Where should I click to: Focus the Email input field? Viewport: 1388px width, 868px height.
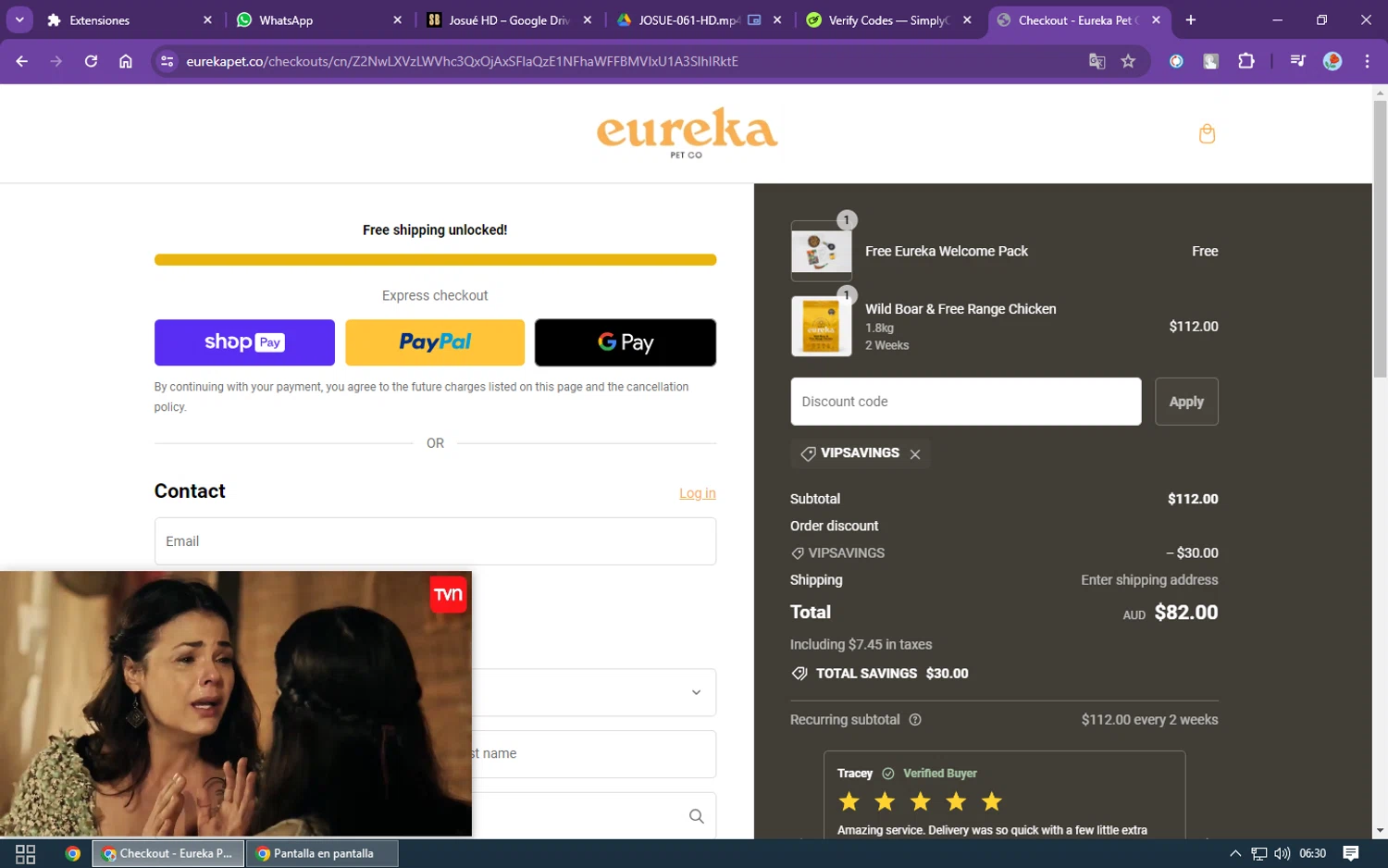tap(435, 541)
